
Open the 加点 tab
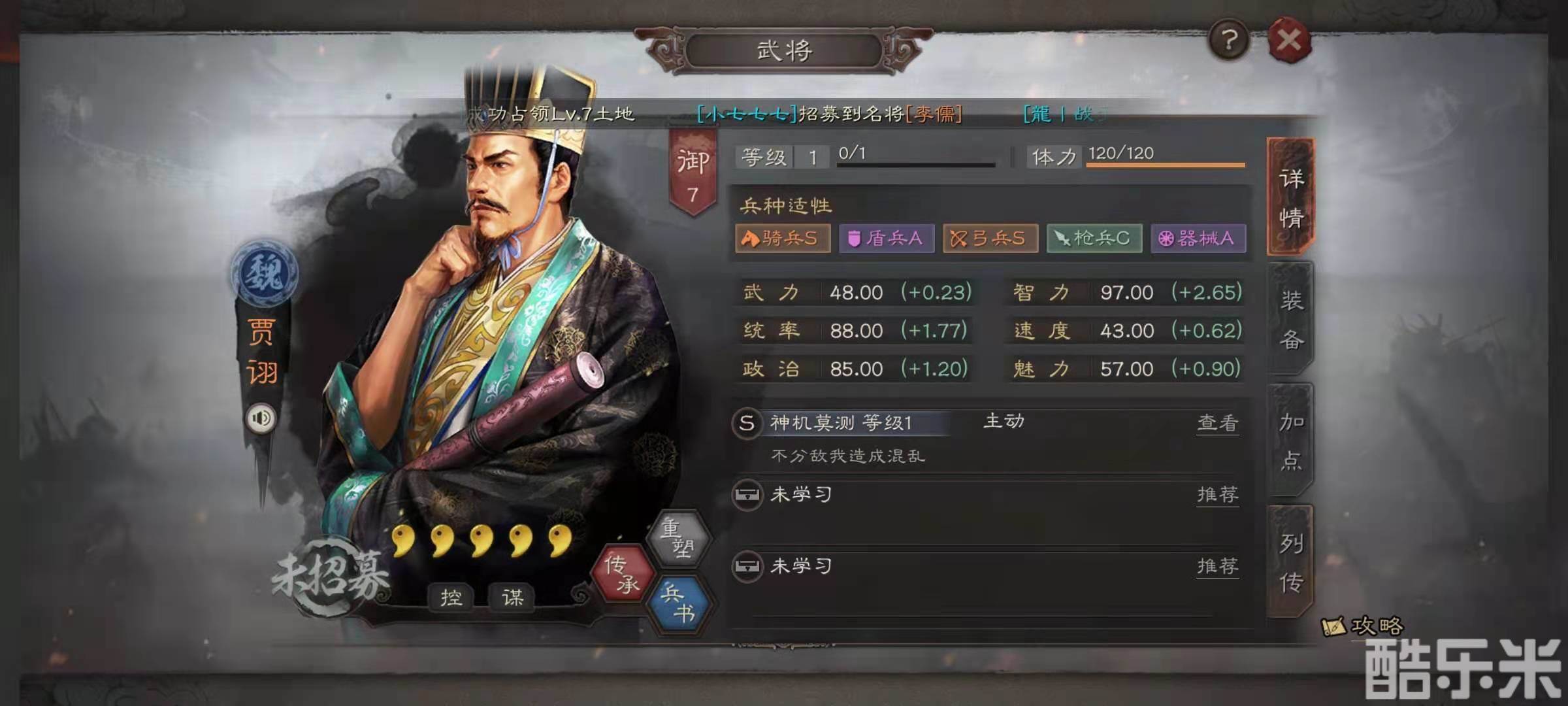coord(1291,441)
